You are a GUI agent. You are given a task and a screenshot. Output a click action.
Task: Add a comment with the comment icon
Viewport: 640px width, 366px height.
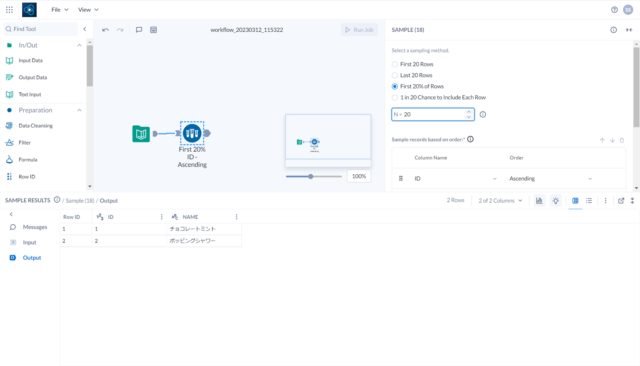139,30
